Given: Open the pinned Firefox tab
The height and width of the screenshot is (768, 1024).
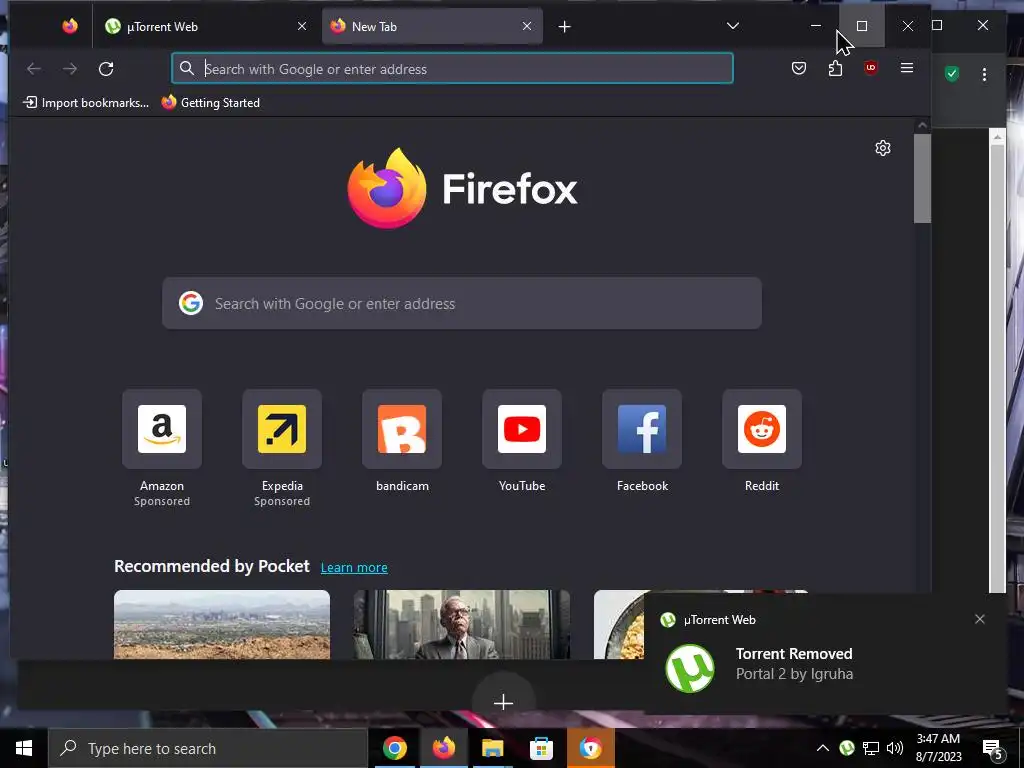Looking at the screenshot, I should [70, 26].
